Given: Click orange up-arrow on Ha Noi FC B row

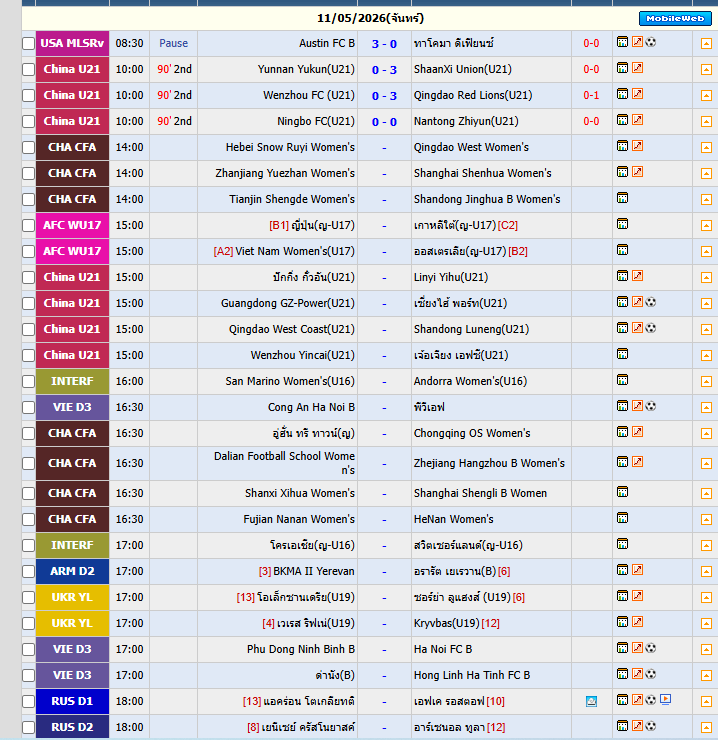Looking at the screenshot, I should click(706, 650).
